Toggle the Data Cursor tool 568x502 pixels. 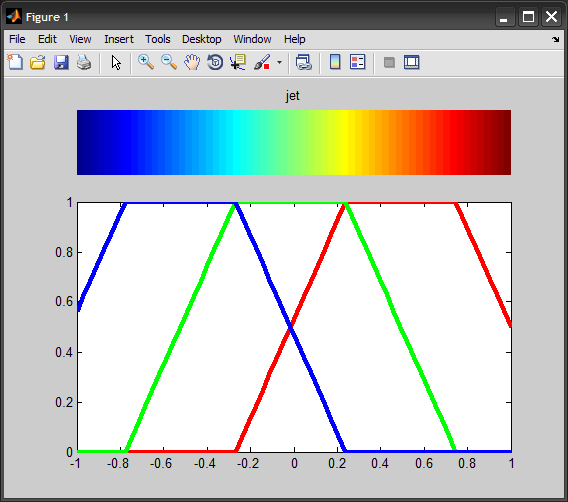[x=238, y=62]
